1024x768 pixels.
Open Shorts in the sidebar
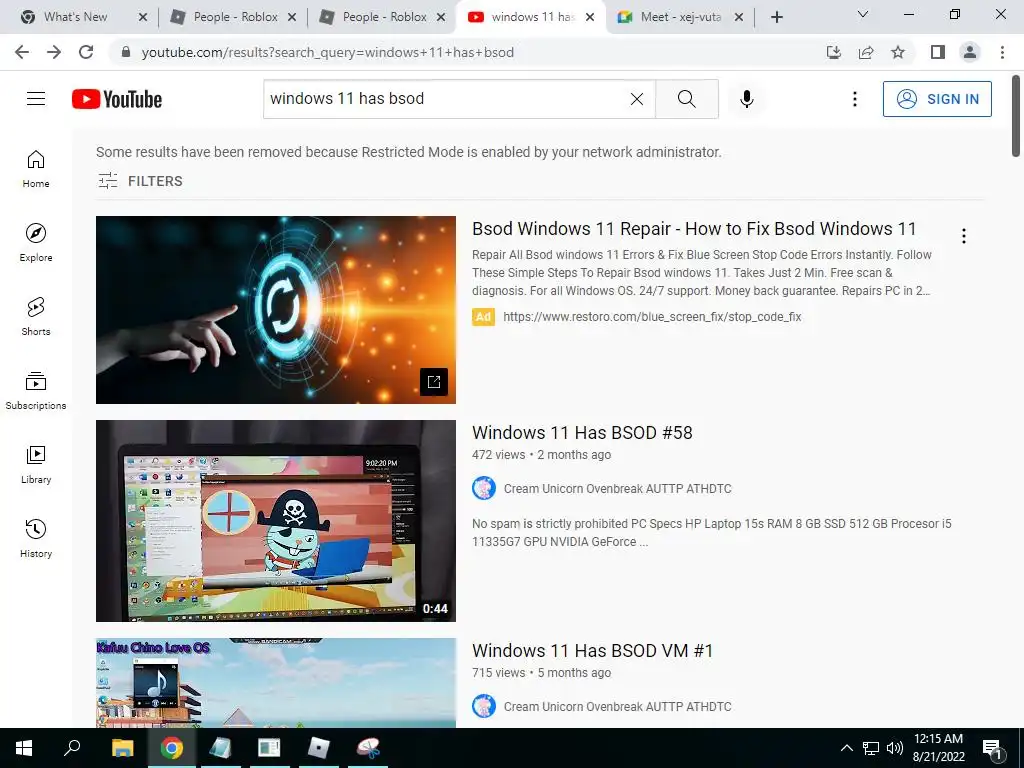[x=36, y=317]
